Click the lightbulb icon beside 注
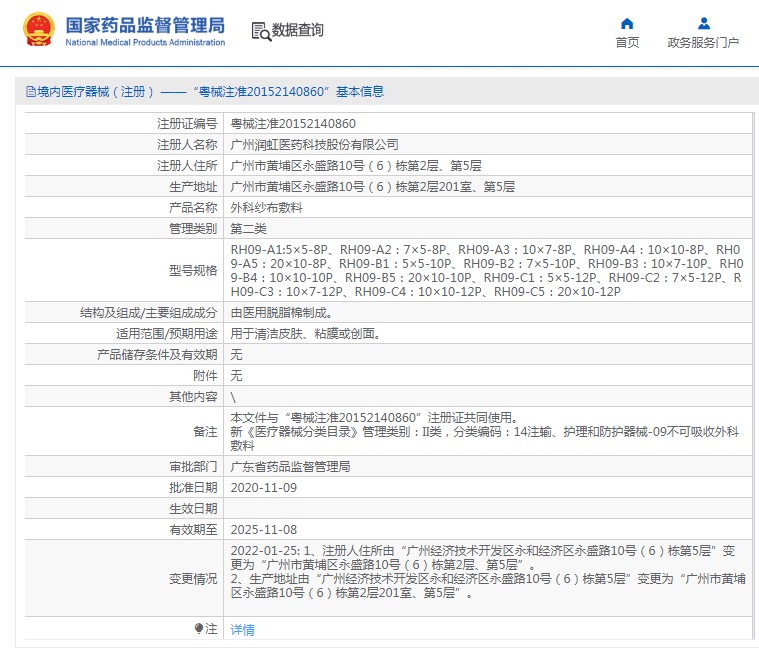This screenshot has height=659, width=759. click(199, 629)
